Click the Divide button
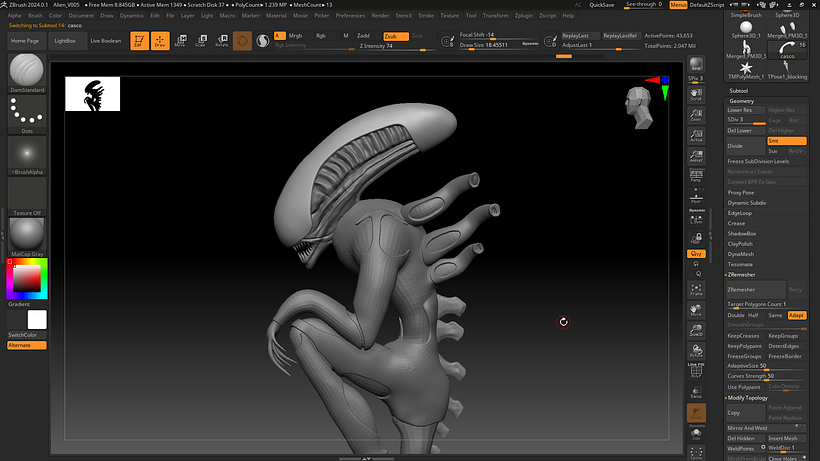 tap(746, 146)
